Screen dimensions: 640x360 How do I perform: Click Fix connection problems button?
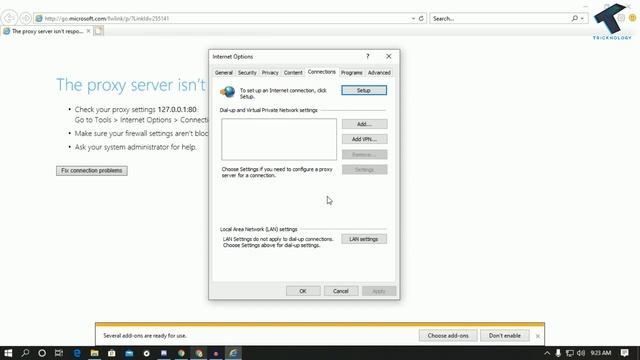92,171
